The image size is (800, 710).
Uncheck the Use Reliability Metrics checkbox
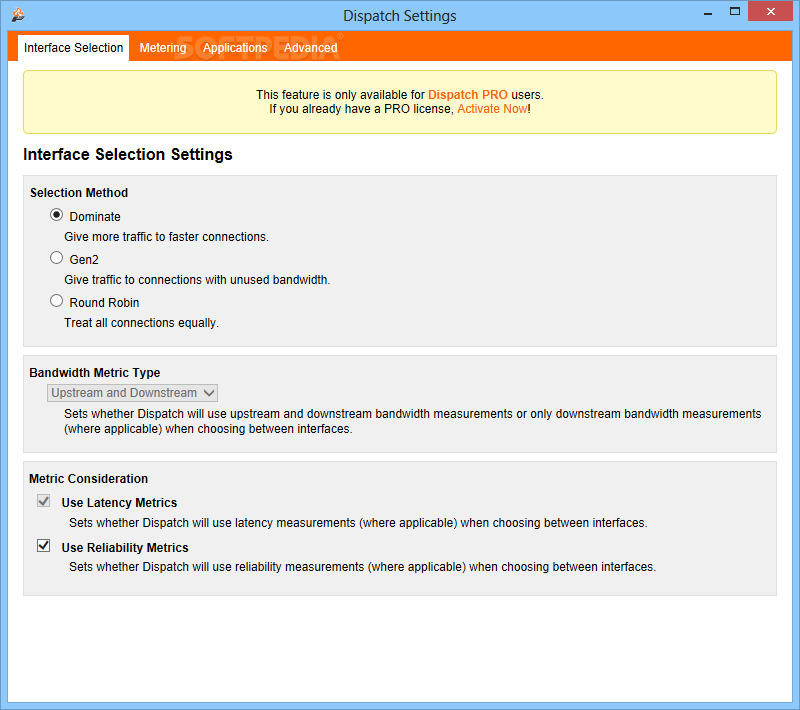coord(44,546)
